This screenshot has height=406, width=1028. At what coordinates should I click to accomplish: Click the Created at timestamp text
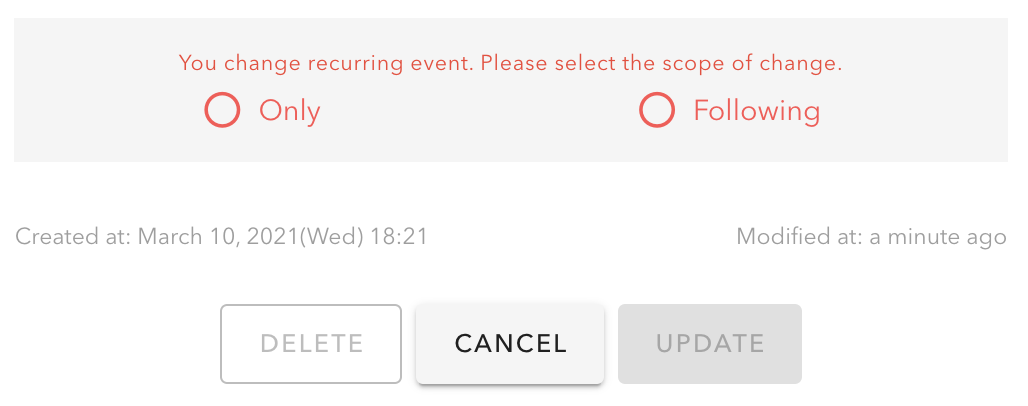pyautogui.click(x=222, y=237)
